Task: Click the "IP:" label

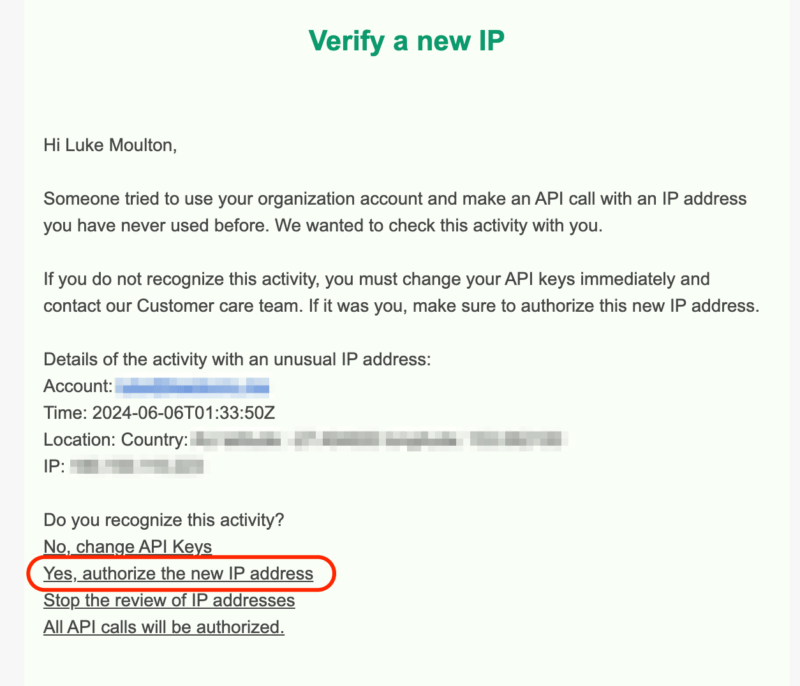Action: coord(54,466)
